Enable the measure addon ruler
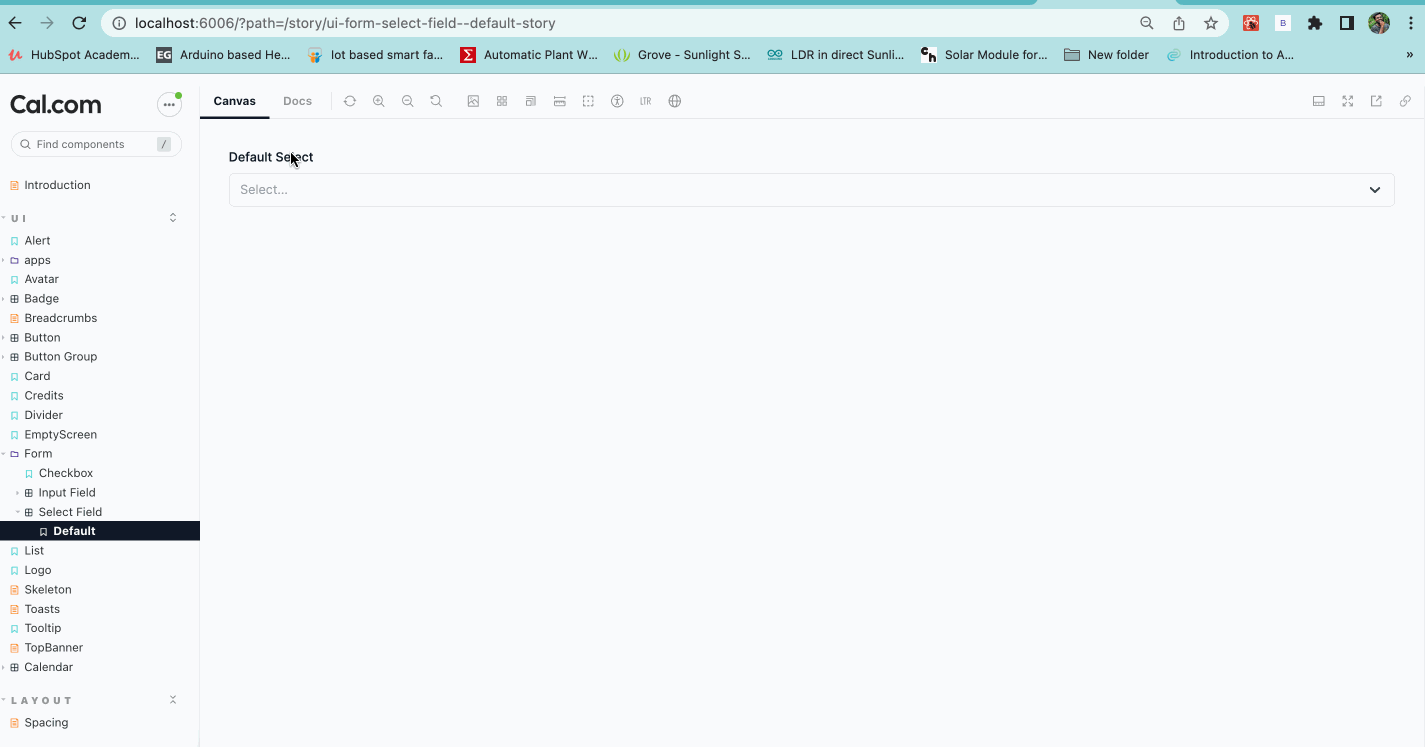The width and height of the screenshot is (1425, 747). tap(559, 100)
